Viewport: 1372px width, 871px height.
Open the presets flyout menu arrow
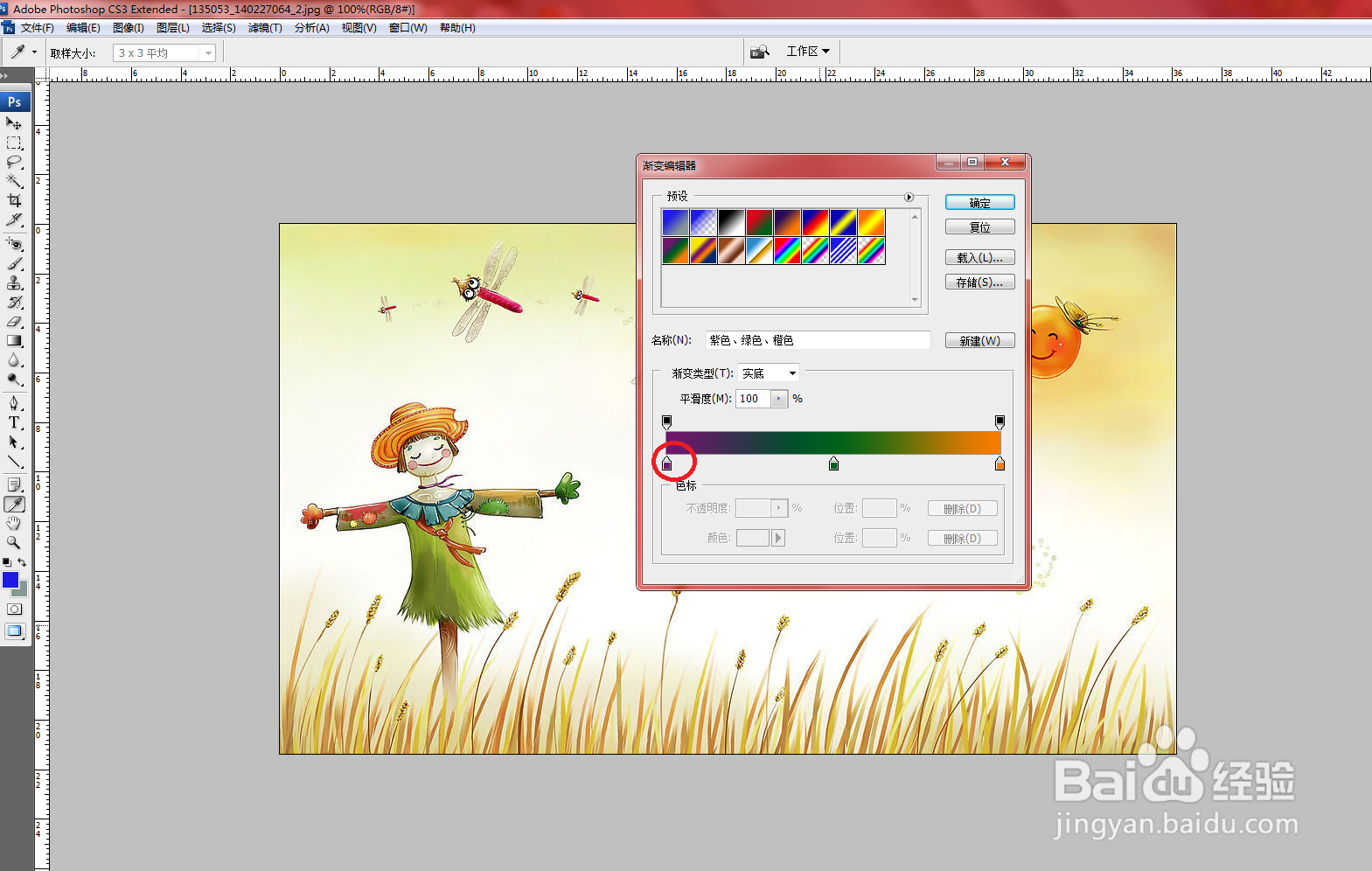909,197
